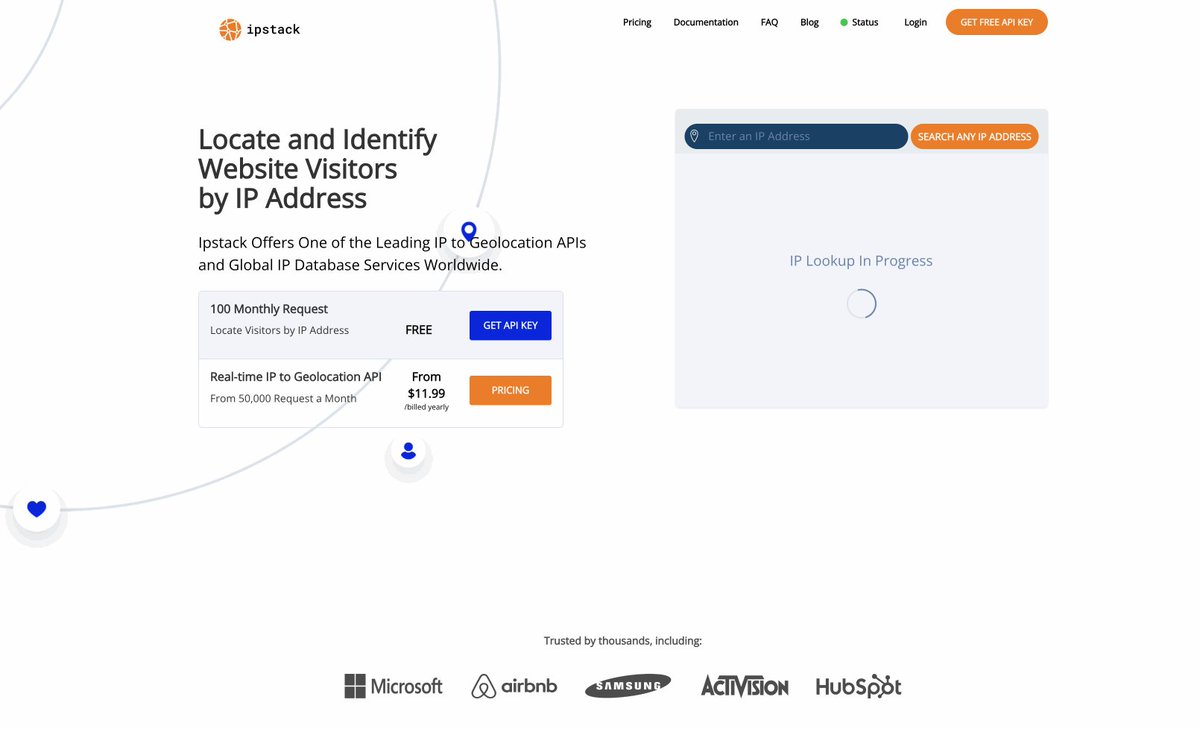Click the HubSpot logo

click(858, 686)
